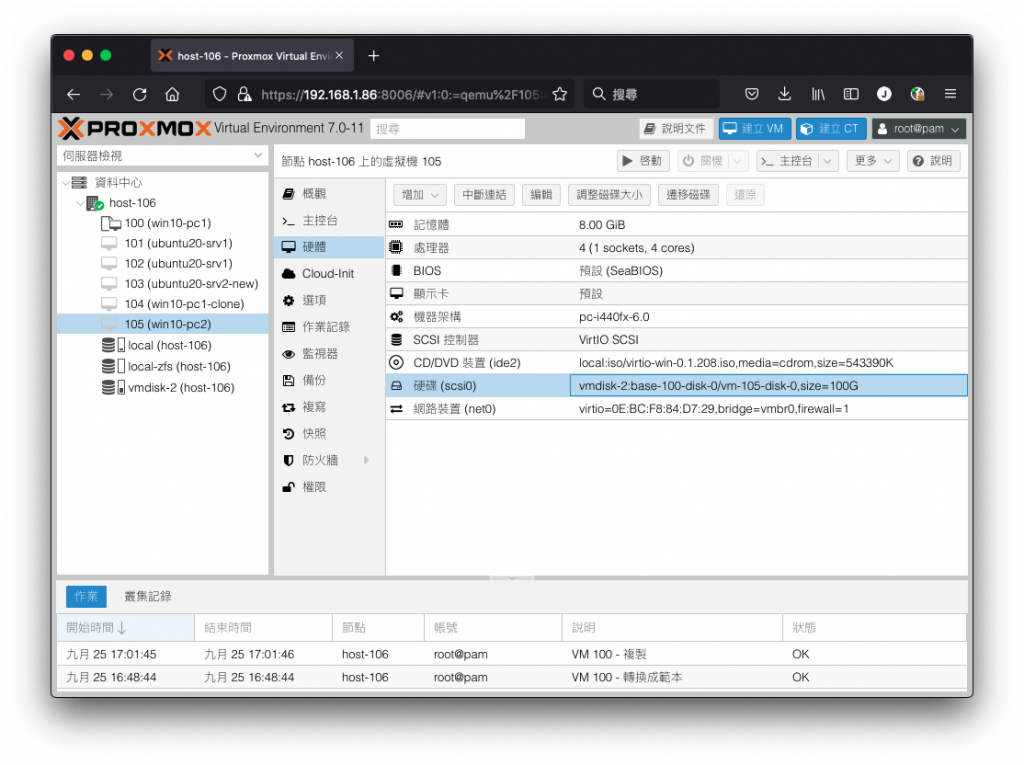
Task: Click the 調整磁碟大小 button
Action: coord(609,195)
